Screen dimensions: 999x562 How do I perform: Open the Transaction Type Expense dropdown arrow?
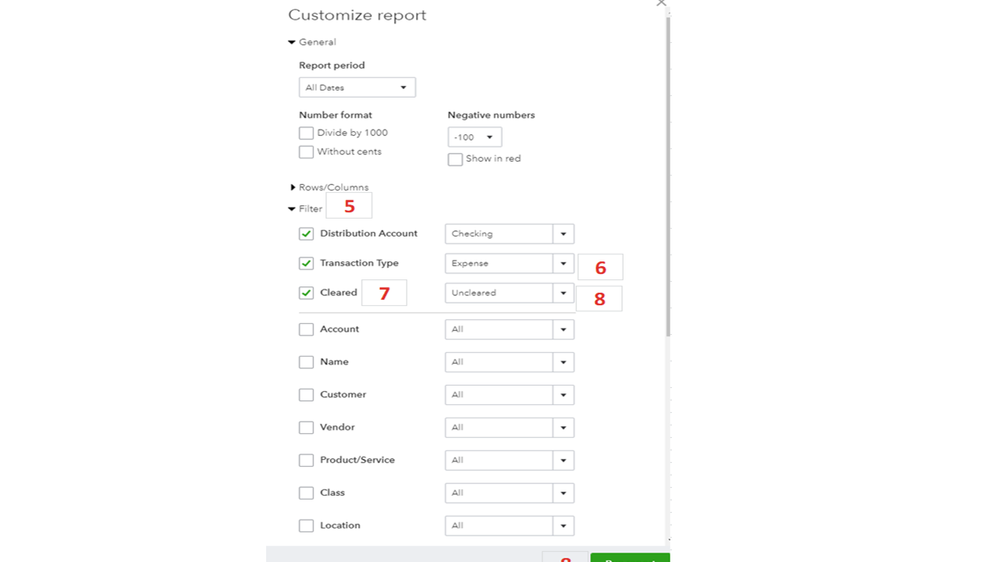click(563, 264)
